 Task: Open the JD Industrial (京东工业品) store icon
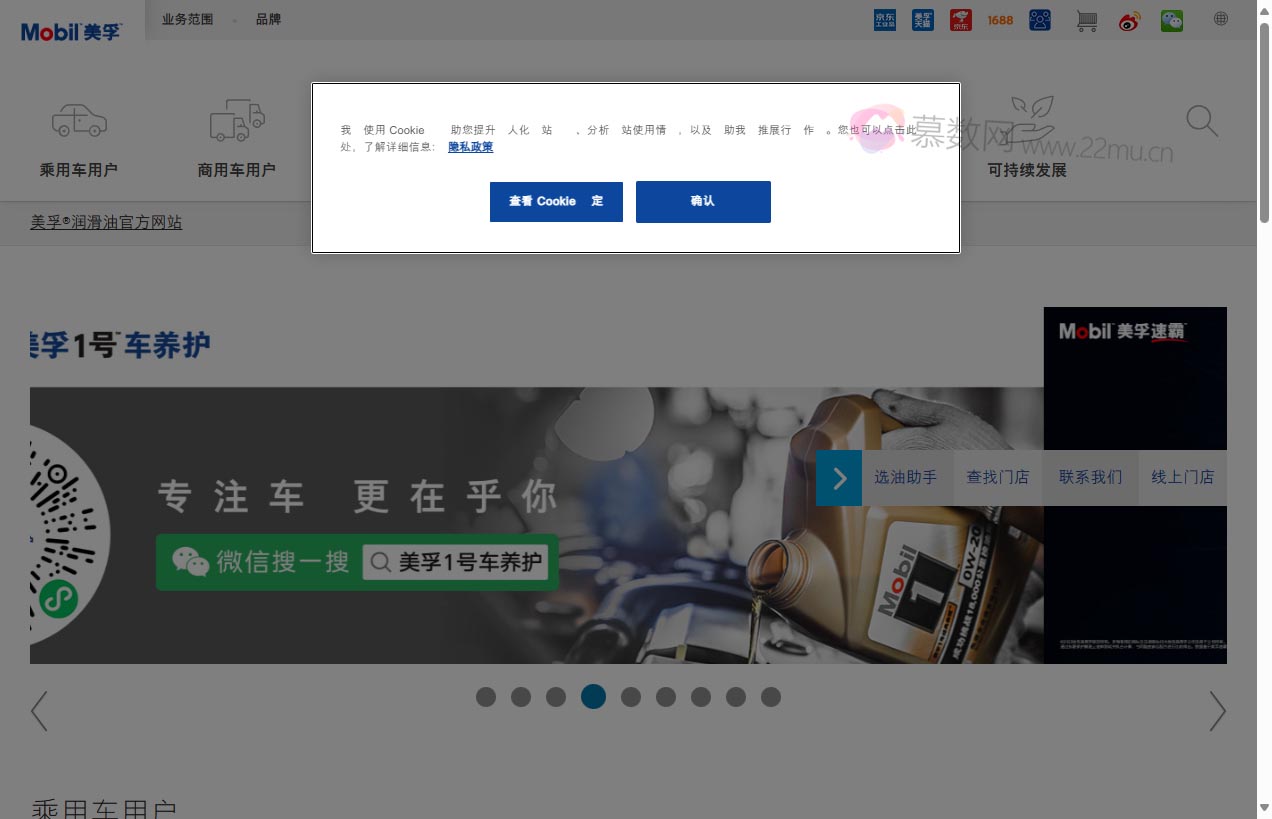point(884,20)
